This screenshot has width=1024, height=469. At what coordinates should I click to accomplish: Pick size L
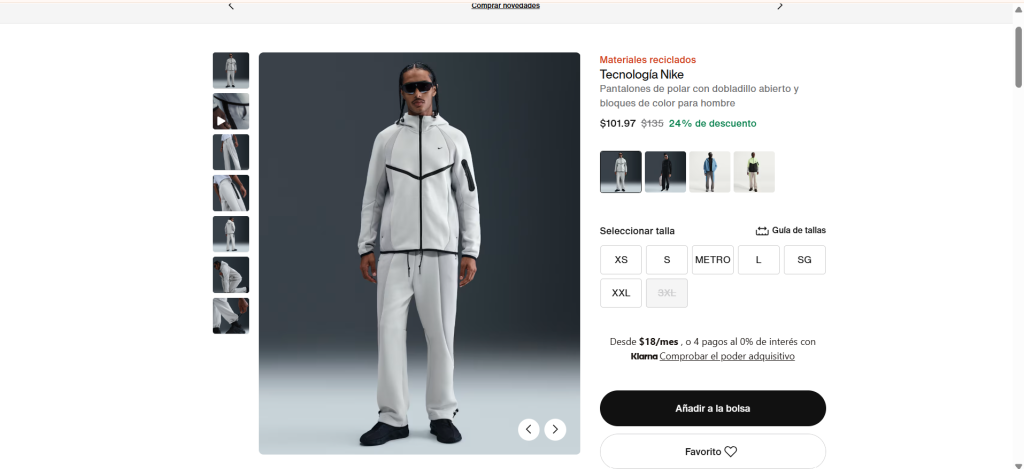click(x=759, y=260)
